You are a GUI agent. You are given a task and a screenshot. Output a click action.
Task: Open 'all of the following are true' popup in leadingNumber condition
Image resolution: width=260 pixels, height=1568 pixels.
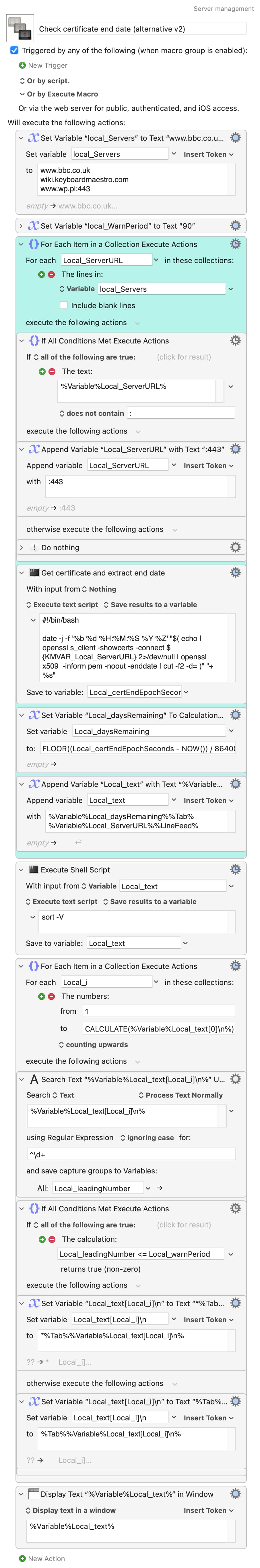pyautogui.click(x=84, y=1225)
